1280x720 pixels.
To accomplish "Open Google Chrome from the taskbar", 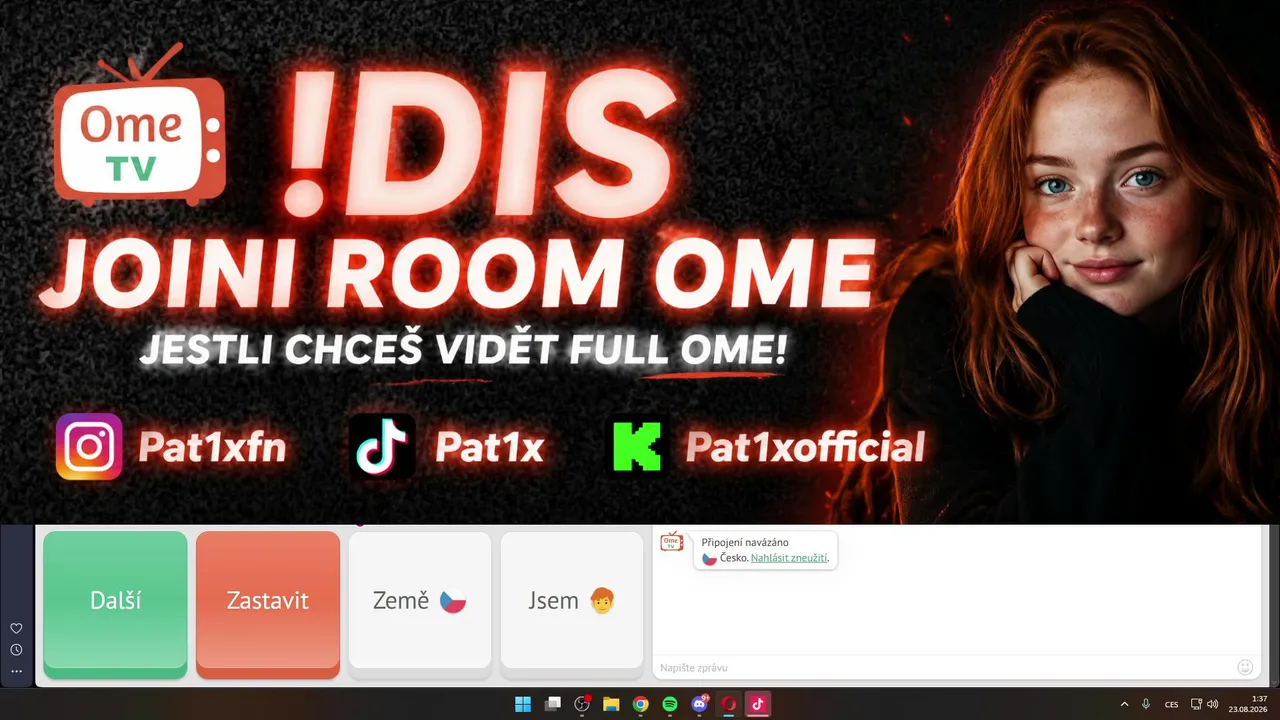I will click(640, 704).
